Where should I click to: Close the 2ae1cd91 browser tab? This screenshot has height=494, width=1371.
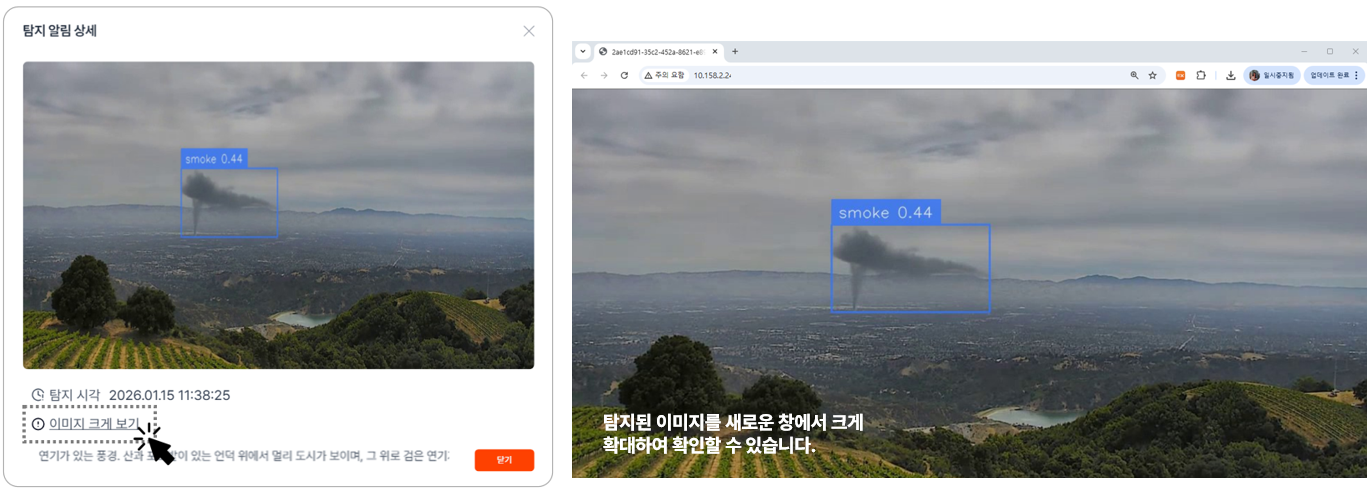pos(715,51)
